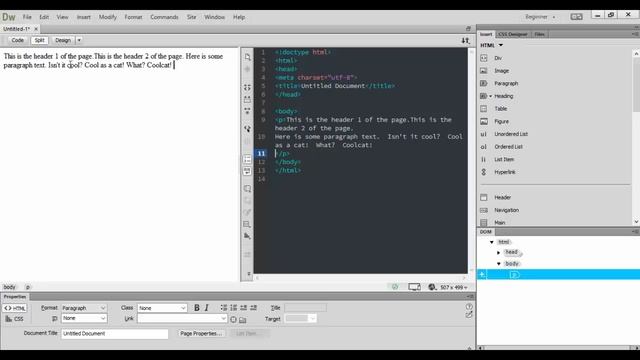640x360 pixels.
Task: Select the Untitled-1 document tab
Action: pyautogui.click(x=16, y=29)
